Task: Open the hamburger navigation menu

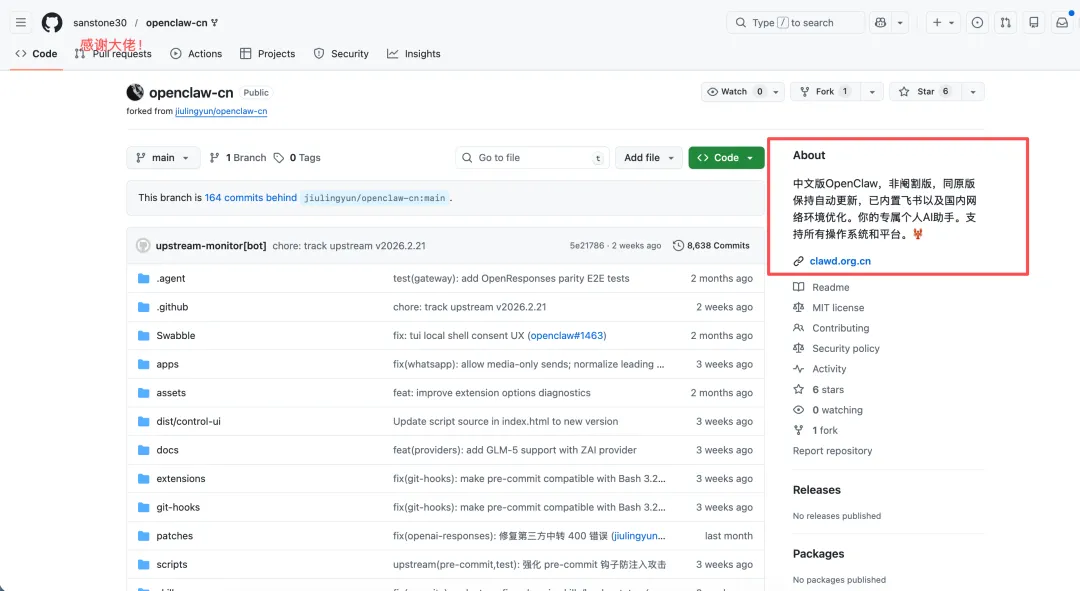Action: click(x=21, y=23)
